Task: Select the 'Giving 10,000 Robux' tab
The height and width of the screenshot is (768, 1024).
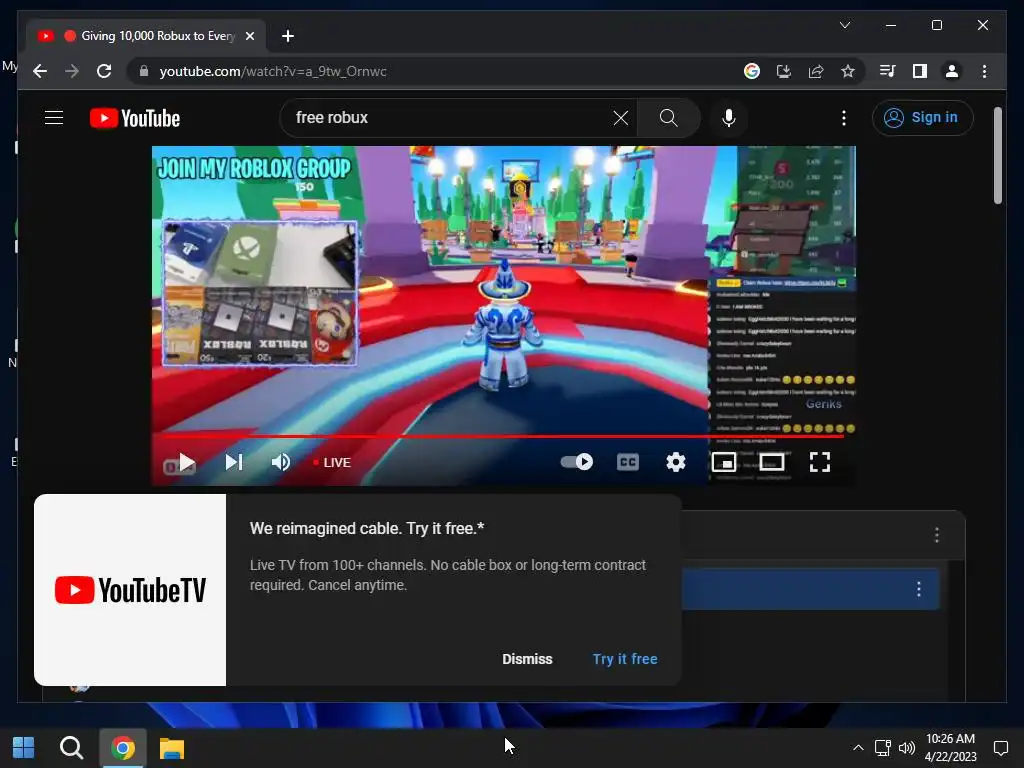Action: (x=146, y=36)
